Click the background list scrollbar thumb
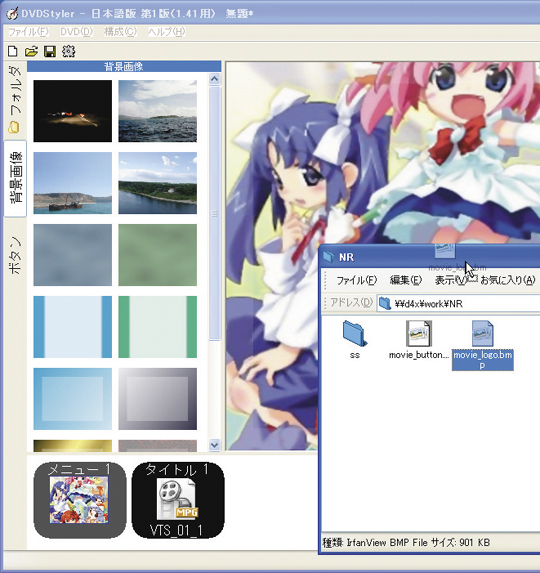Viewport: 540px width, 573px height. [214, 213]
